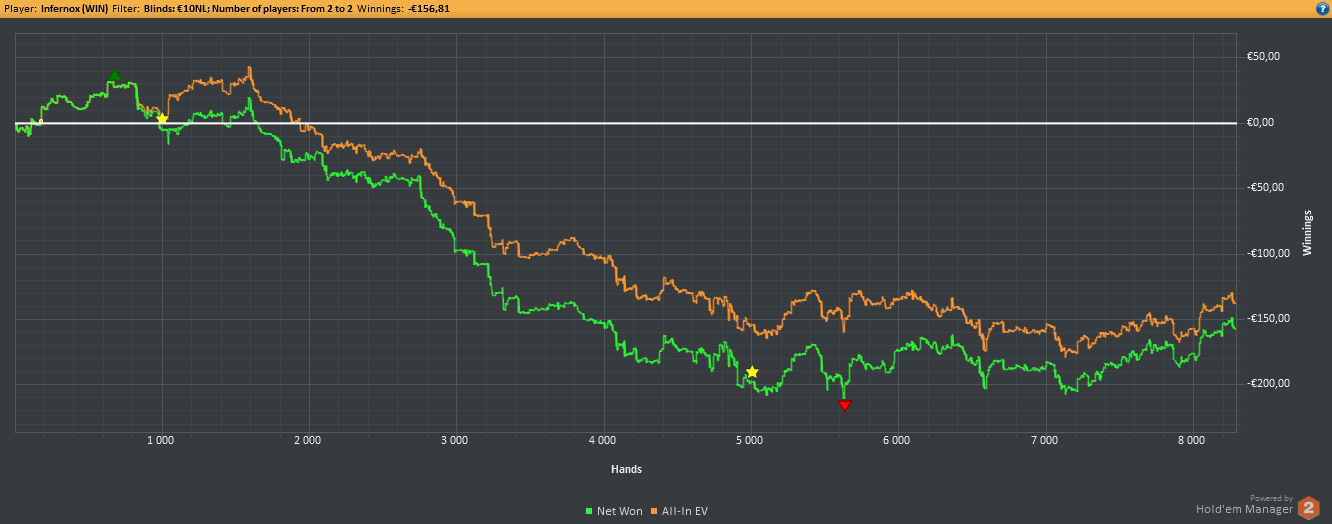The height and width of the screenshot is (524, 1332).
Task: Click the -€50,00 axis label
Action: pos(1263,188)
